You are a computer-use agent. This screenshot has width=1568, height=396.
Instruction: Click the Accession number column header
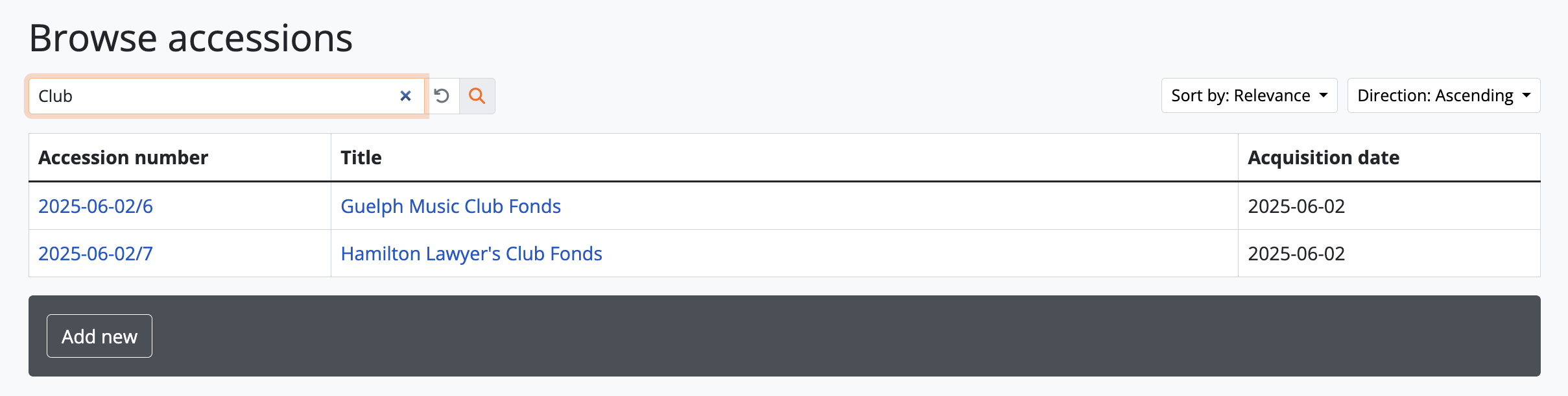click(123, 158)
